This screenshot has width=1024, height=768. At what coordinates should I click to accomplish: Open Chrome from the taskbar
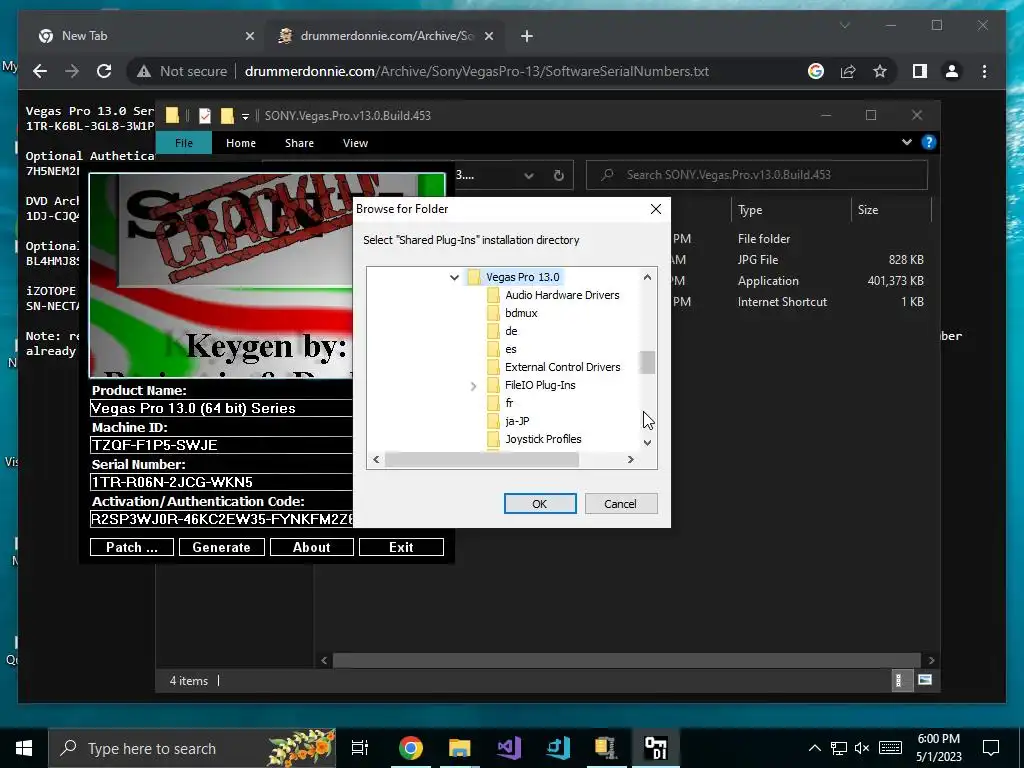pos(411,748)
